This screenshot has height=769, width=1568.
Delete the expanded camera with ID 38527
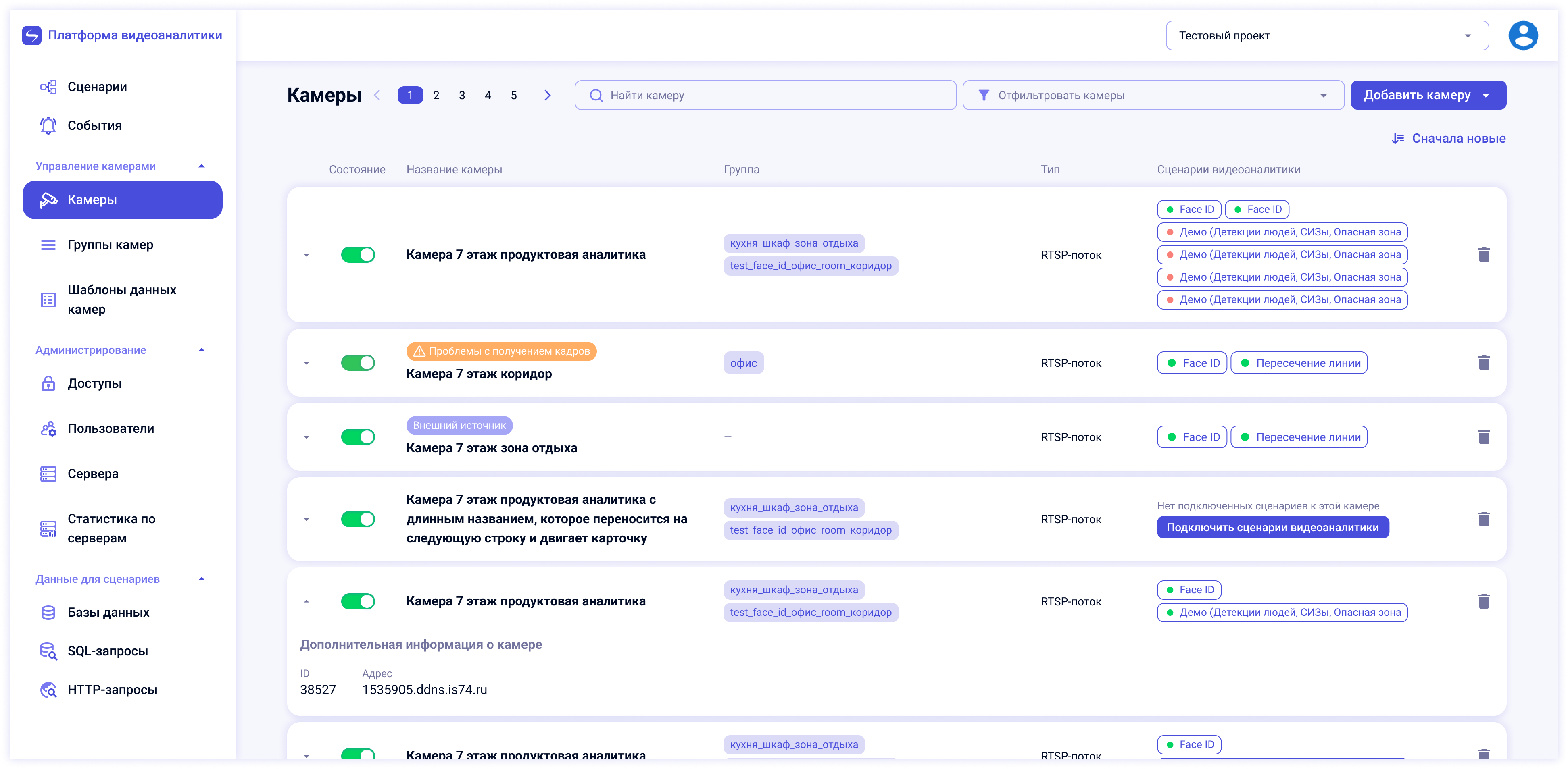click(1483, 601)
